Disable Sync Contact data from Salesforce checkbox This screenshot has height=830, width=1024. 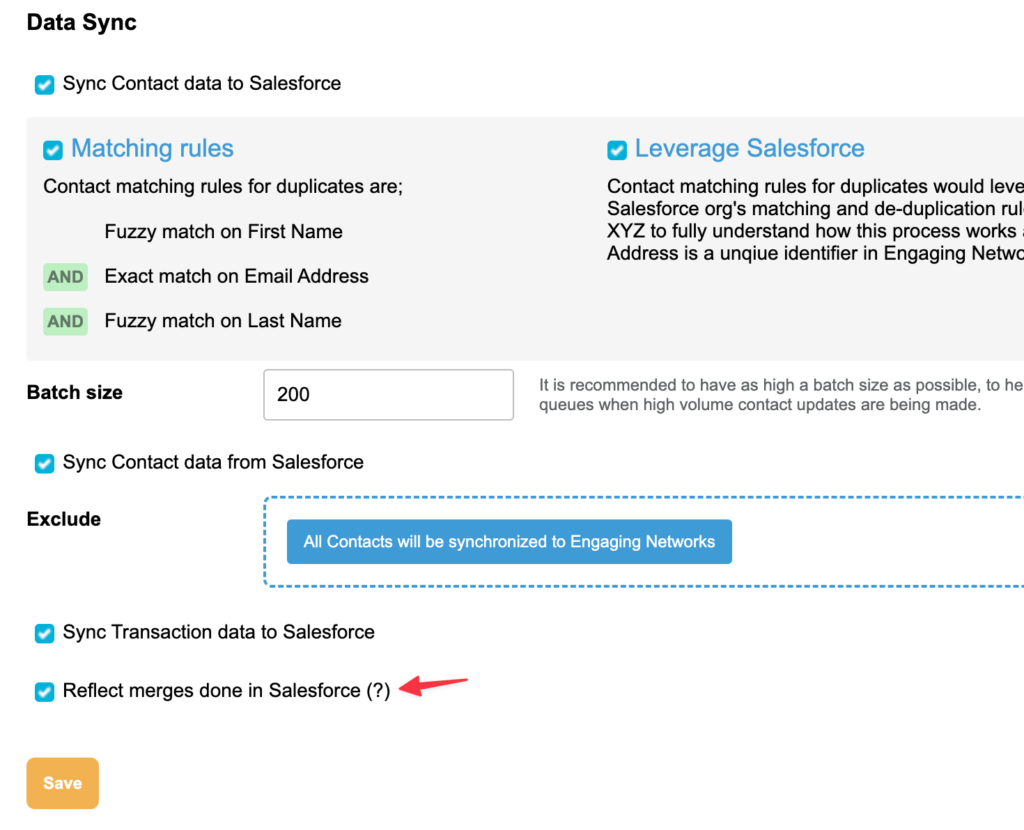[x=45, y=464]
